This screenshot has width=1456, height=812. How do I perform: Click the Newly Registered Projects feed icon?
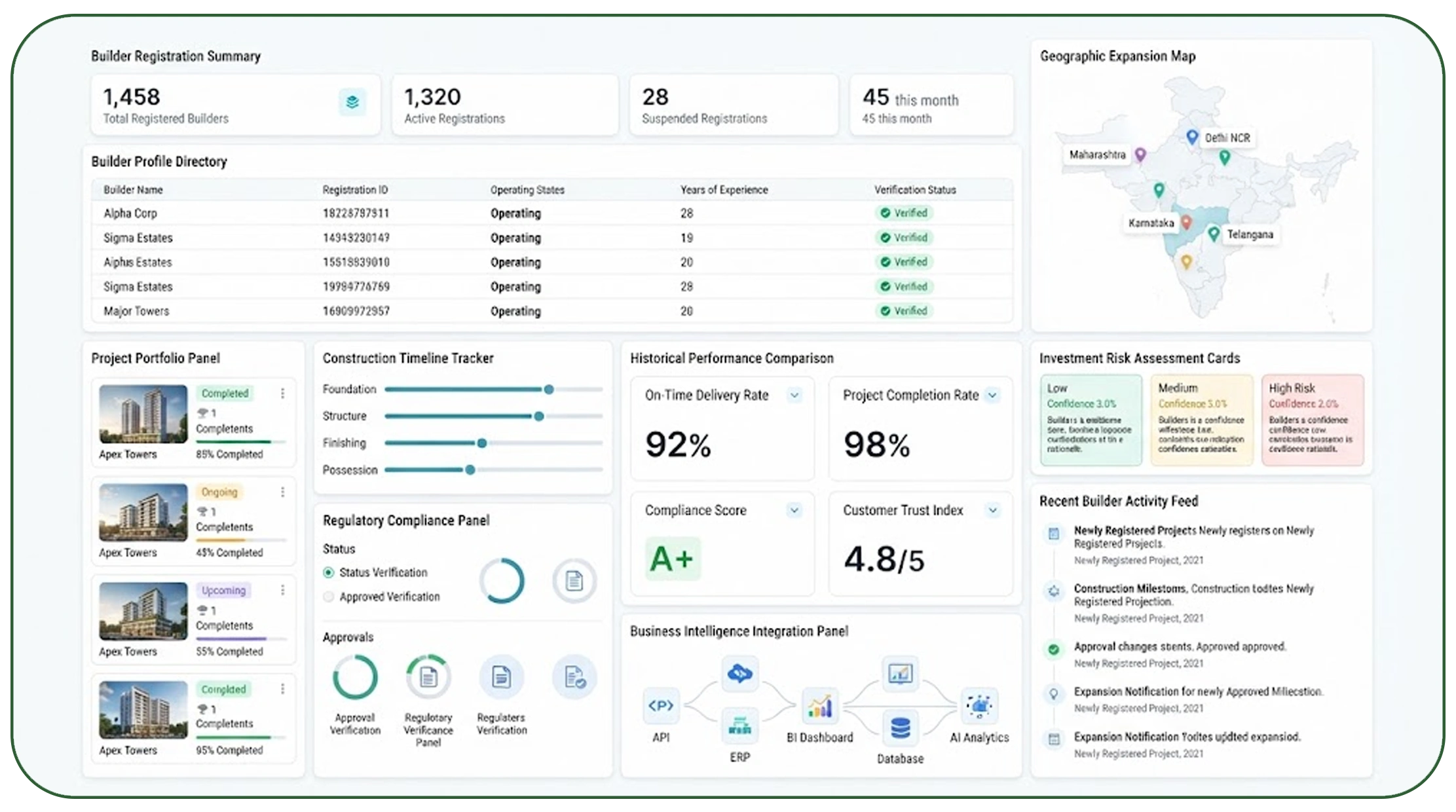point(1054,534)
